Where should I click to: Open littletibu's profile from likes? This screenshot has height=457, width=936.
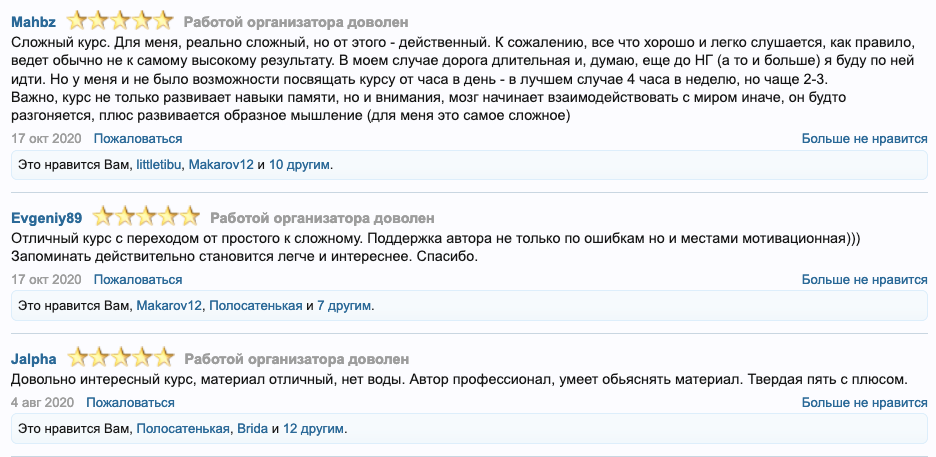click(159, 164)
